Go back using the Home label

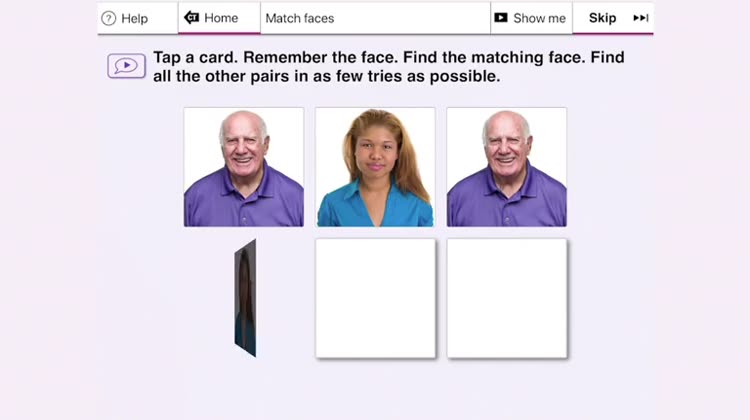[x=221, y=18]
